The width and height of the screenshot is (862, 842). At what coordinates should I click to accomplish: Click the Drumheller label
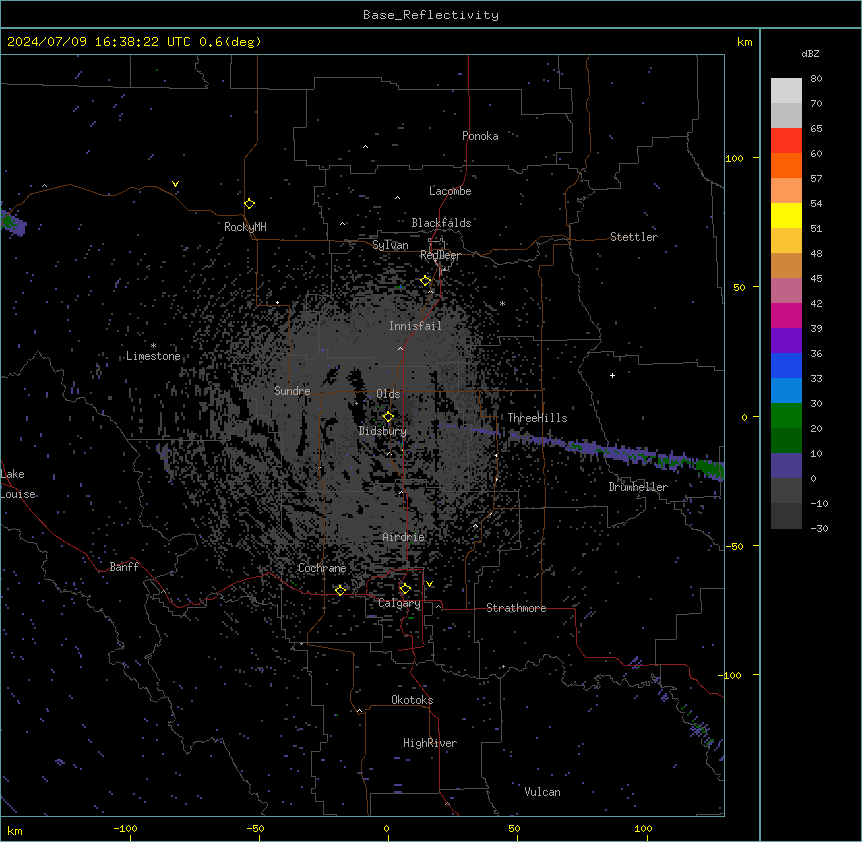pos(638,487)
